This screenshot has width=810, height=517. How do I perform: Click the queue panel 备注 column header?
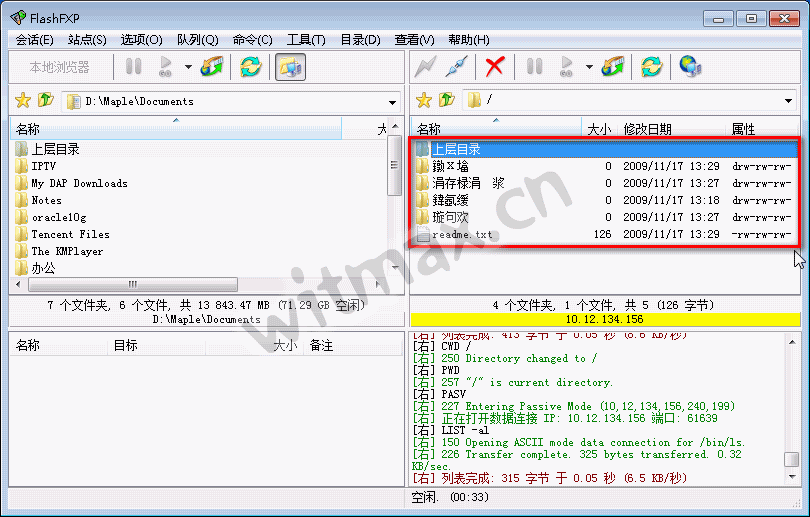pos(353,345)
